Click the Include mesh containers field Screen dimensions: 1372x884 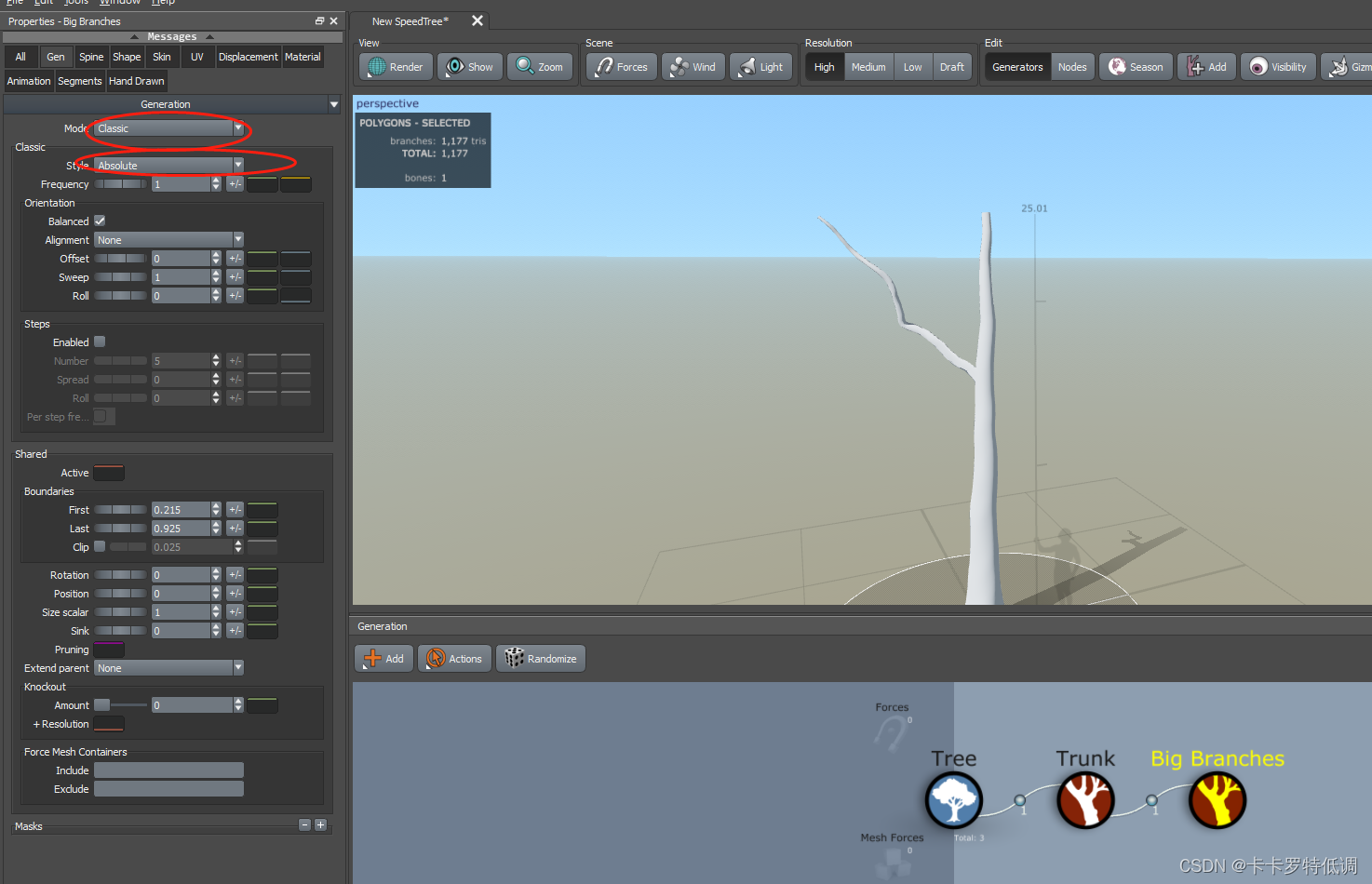(168, 770)
